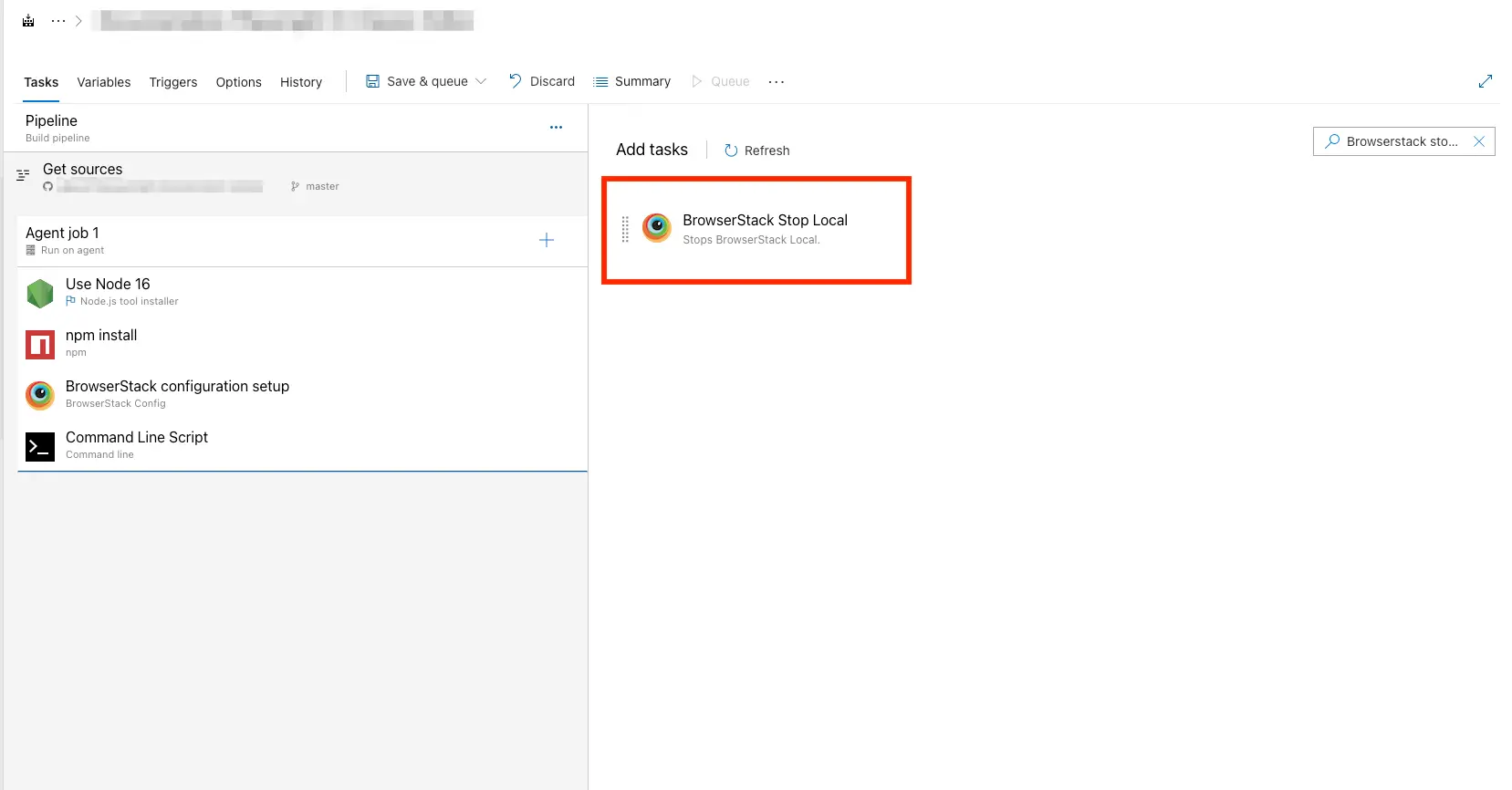This screenshot has width=1512, height=790.
Task: Grab the BrowserStack Stop Local drag handle
Action: [x=625, y=229]
